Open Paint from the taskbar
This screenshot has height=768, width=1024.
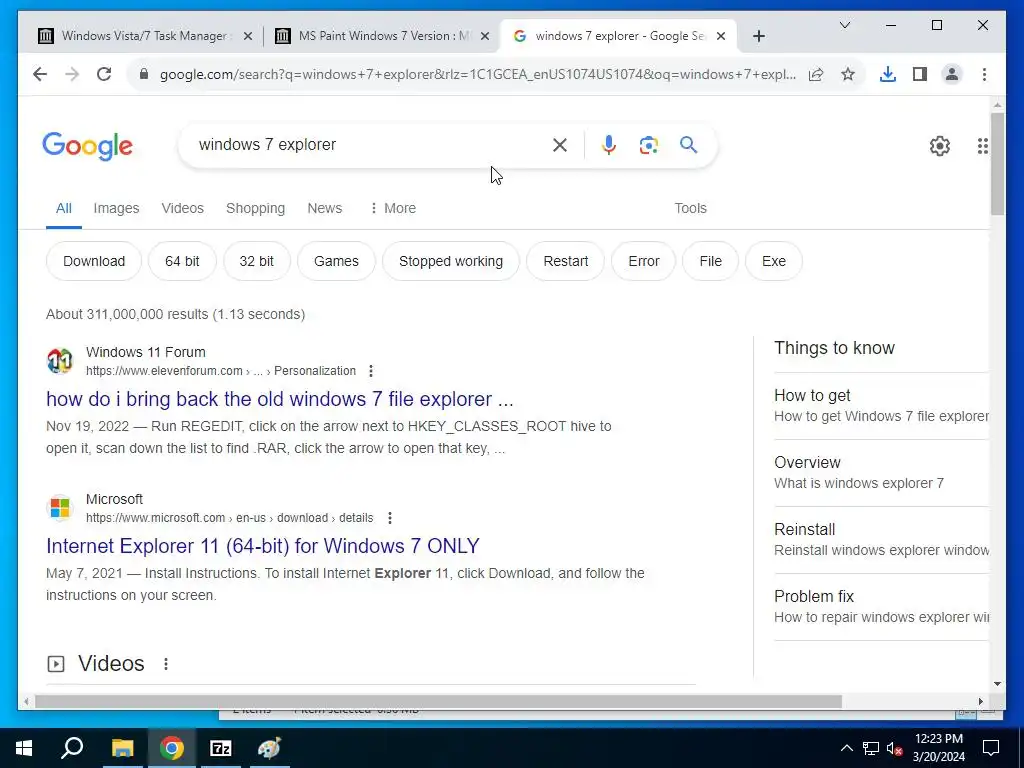pyautogui.click(x=269, y=748)
